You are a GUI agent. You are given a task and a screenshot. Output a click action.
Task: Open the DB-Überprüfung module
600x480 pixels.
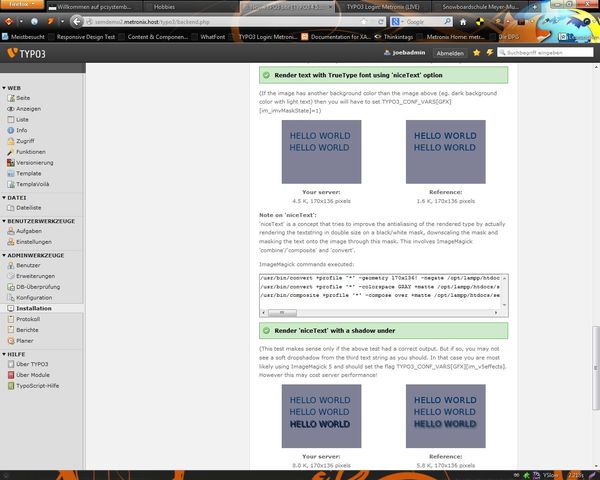click(33, 287)
